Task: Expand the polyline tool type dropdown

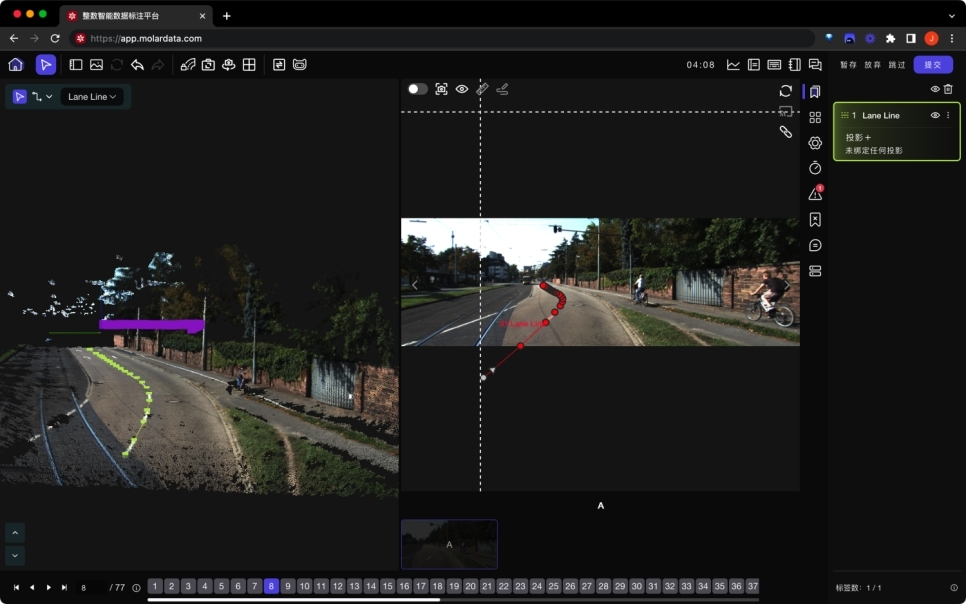Action: [x=43, y=97]
